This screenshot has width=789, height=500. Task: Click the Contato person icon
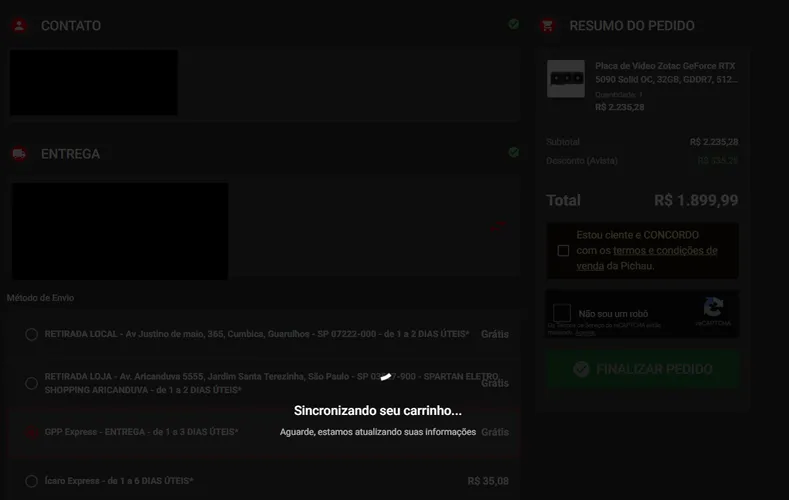pos(19,26)
